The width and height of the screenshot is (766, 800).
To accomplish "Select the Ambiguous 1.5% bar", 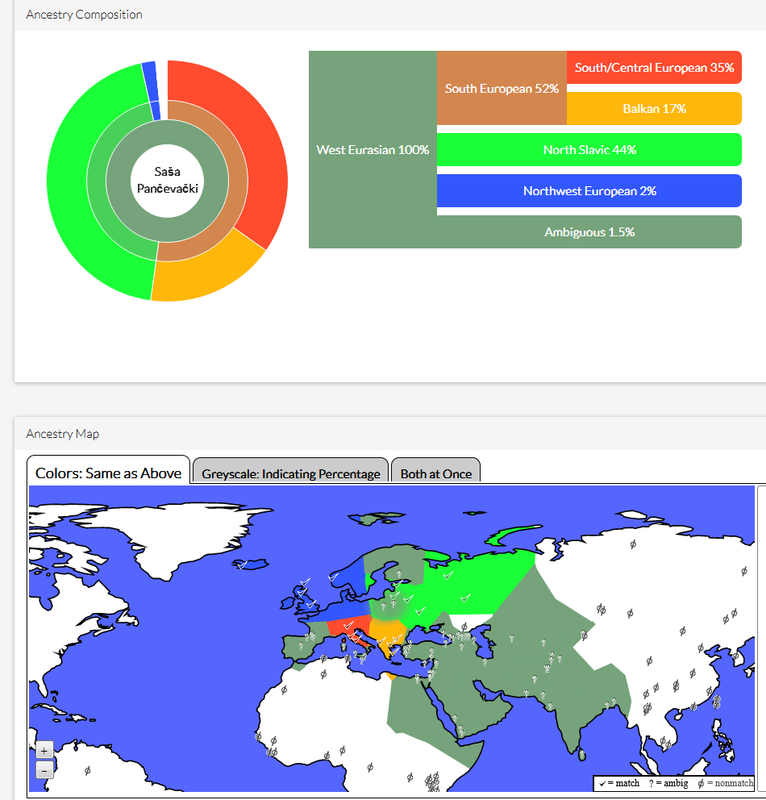I will [589, 232].
